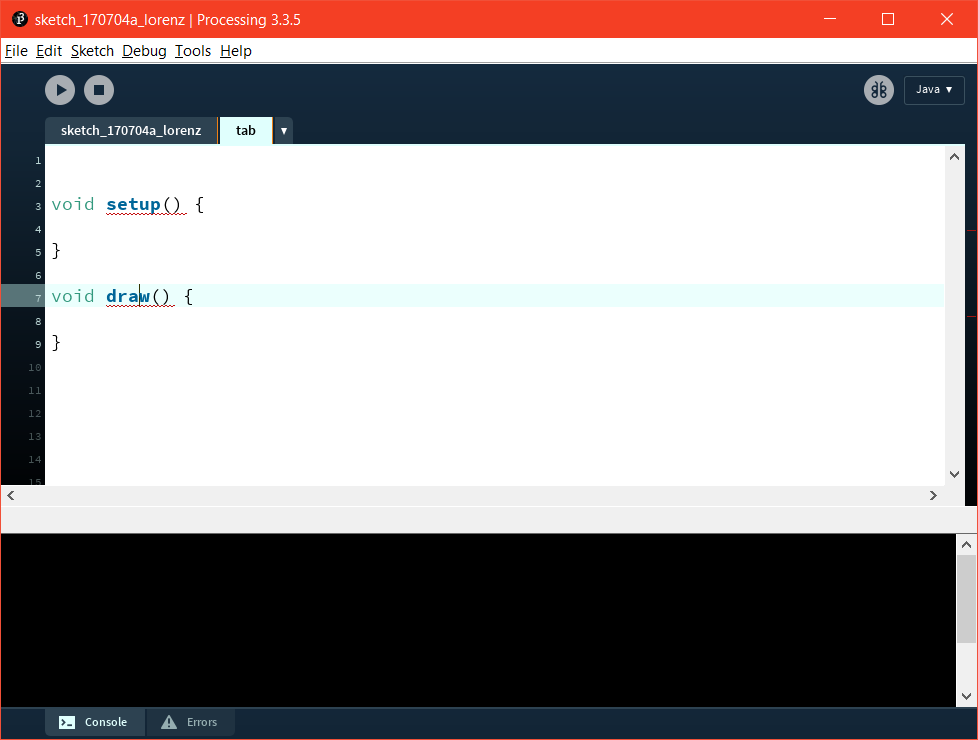Open the Sketch menu
The height and width of the screenshot is (740, 978).
pos(92,51)
